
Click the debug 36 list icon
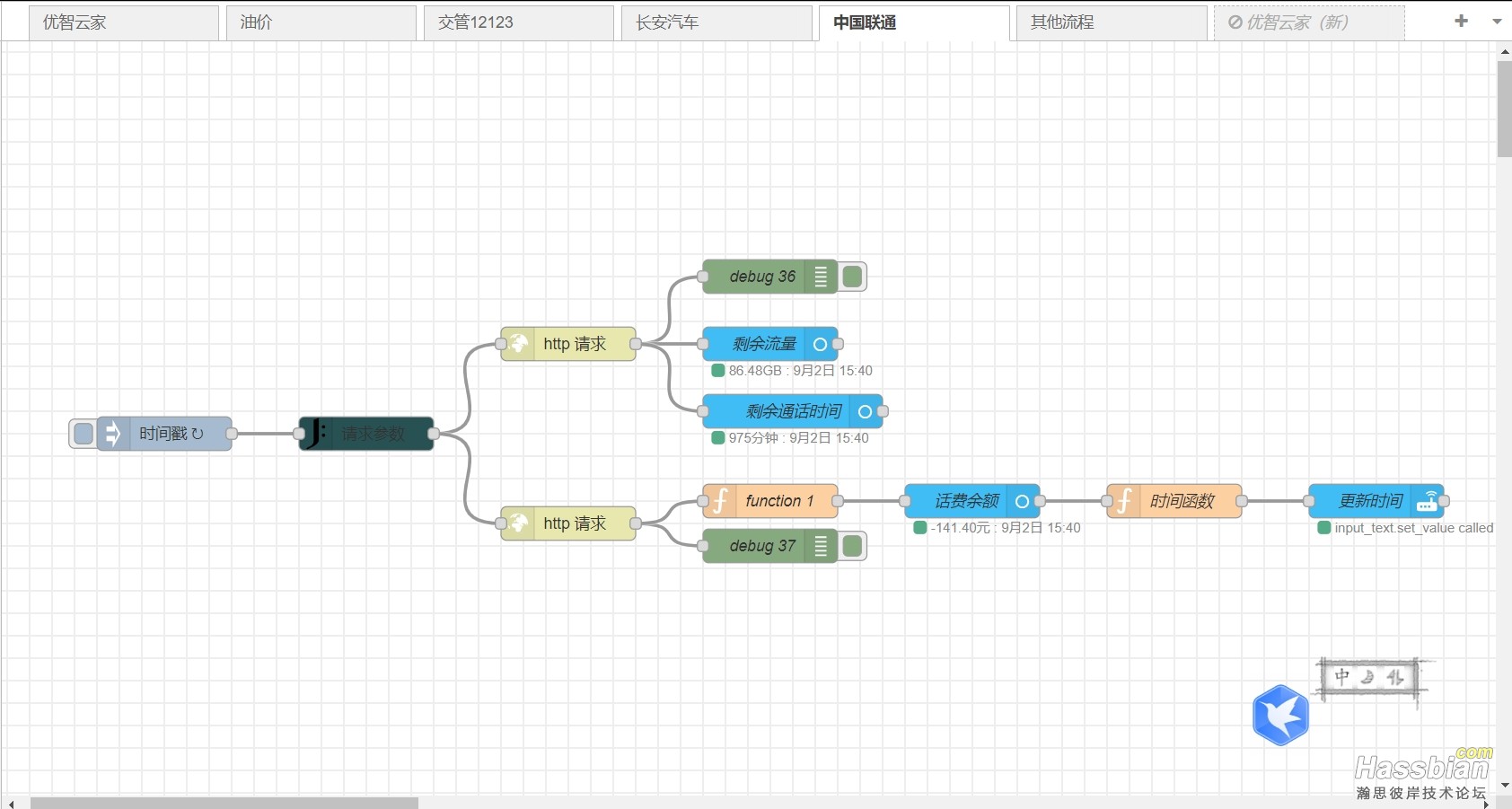(821, 277)
